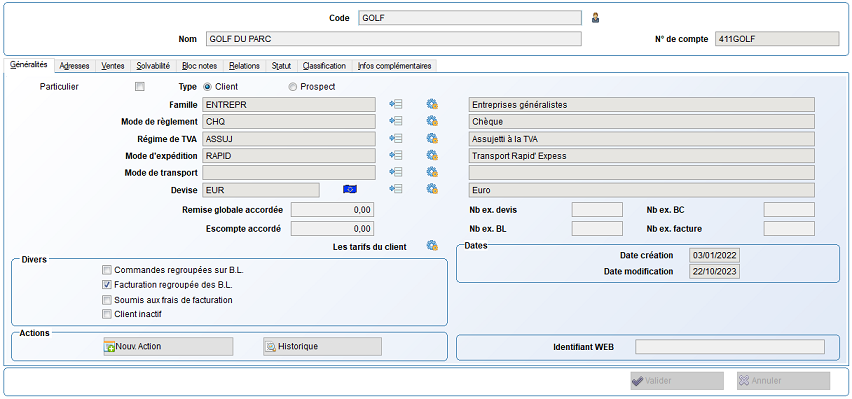Open the Solvabilité tab
Viewport: 852px width, 399px height.
click(153, 66)
